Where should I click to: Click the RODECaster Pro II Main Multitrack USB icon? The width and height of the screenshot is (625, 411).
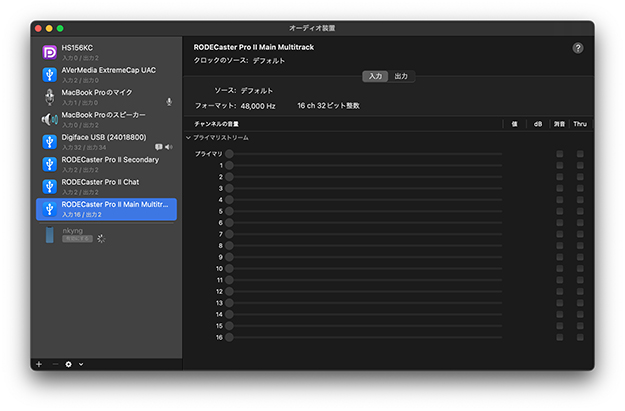point(49,209)
